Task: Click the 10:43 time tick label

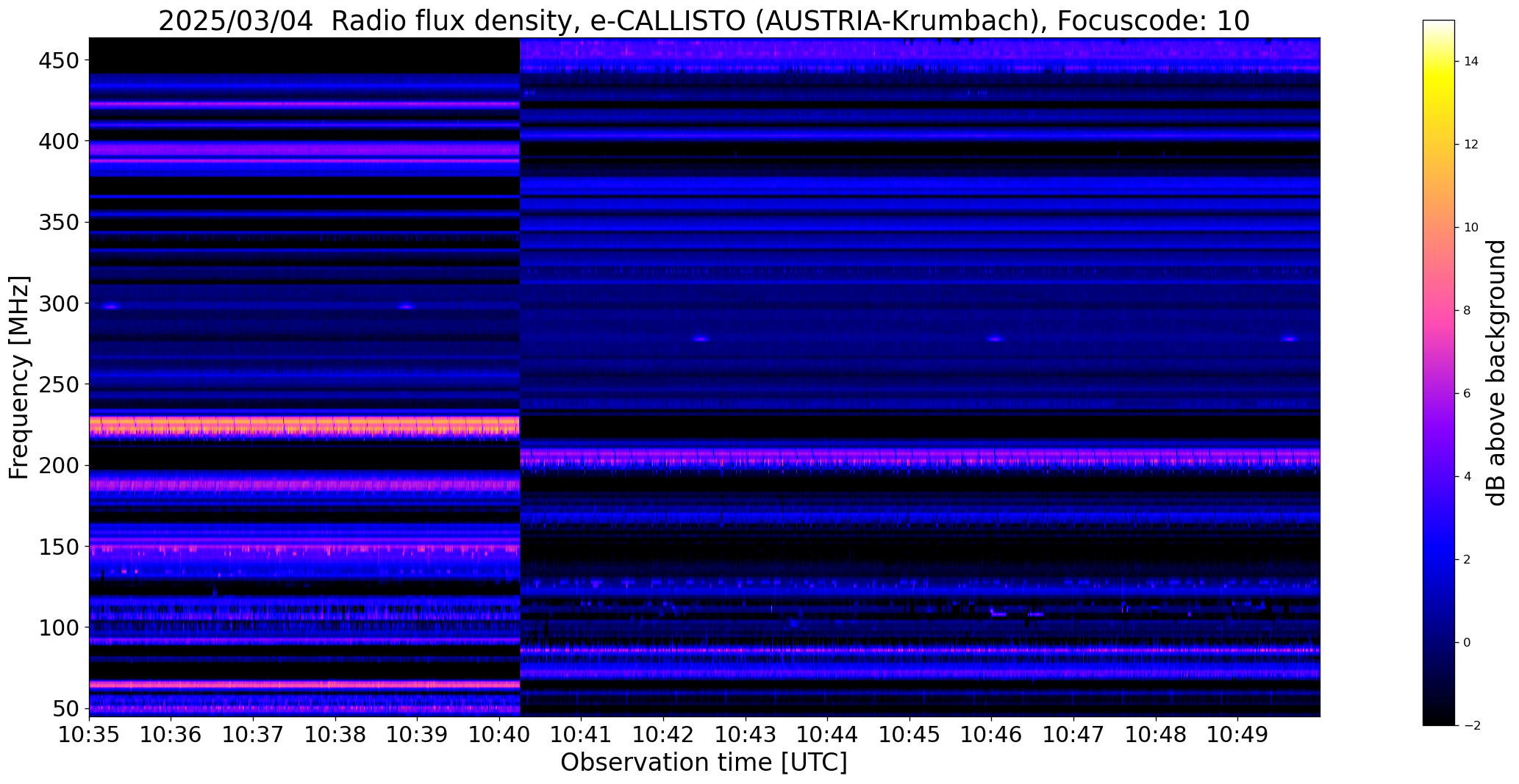Action: click(x=746, y=735)
